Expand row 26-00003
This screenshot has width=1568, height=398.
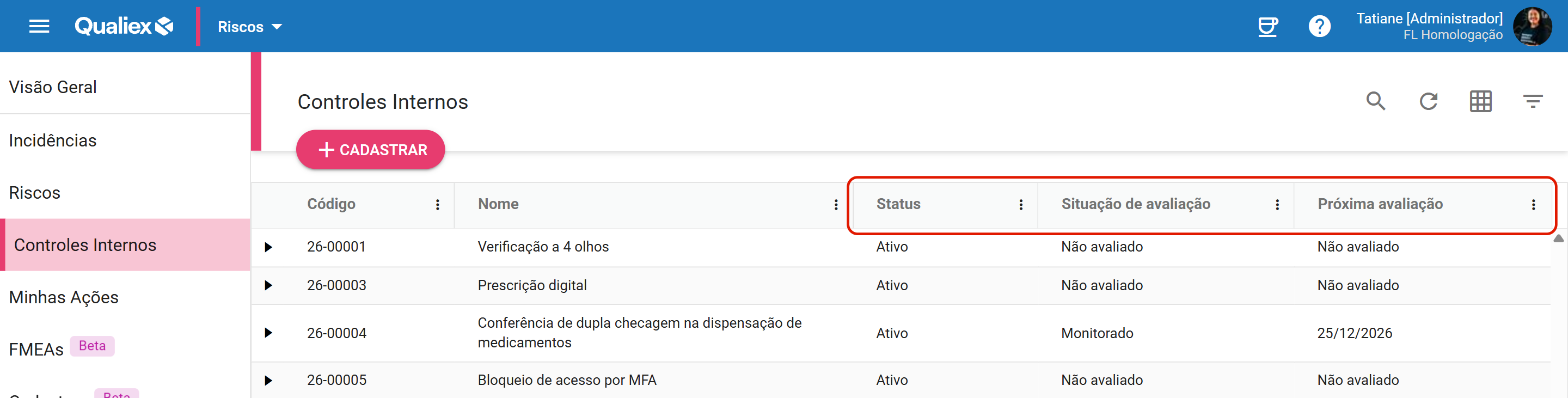[268, 285]
